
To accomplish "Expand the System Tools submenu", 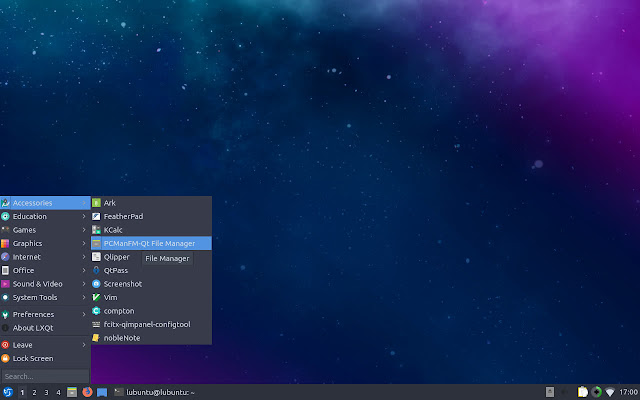I will coord(45,297).
